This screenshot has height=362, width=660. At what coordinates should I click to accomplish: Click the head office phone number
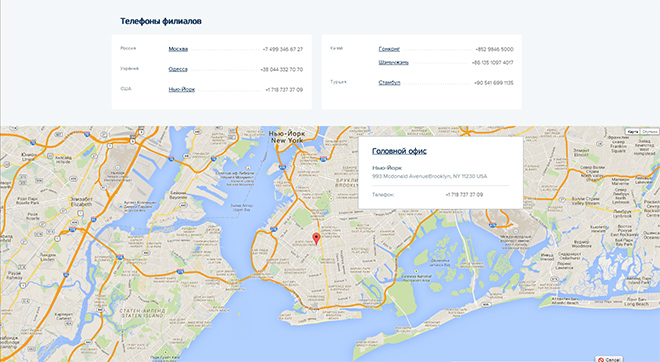[x=464, y=195]
